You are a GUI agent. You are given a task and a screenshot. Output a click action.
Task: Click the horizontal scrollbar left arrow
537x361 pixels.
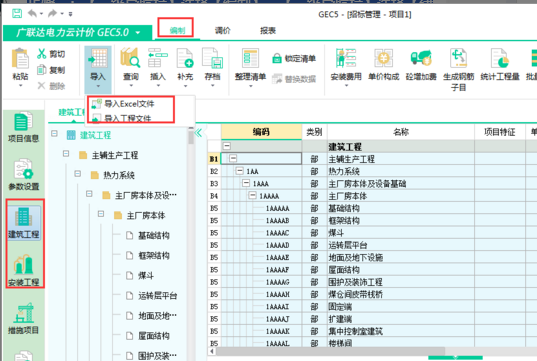click(x=212, y=351)
